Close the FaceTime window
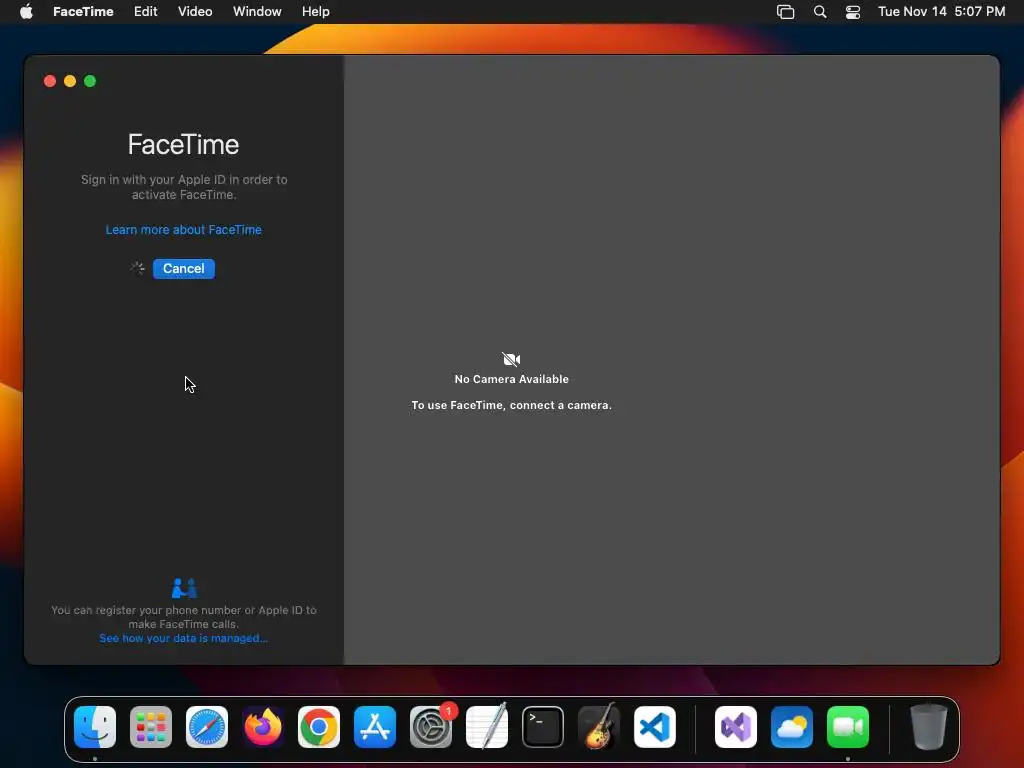Image resolution: width=1024 pixels, height=768 pixels. [50, 81]
